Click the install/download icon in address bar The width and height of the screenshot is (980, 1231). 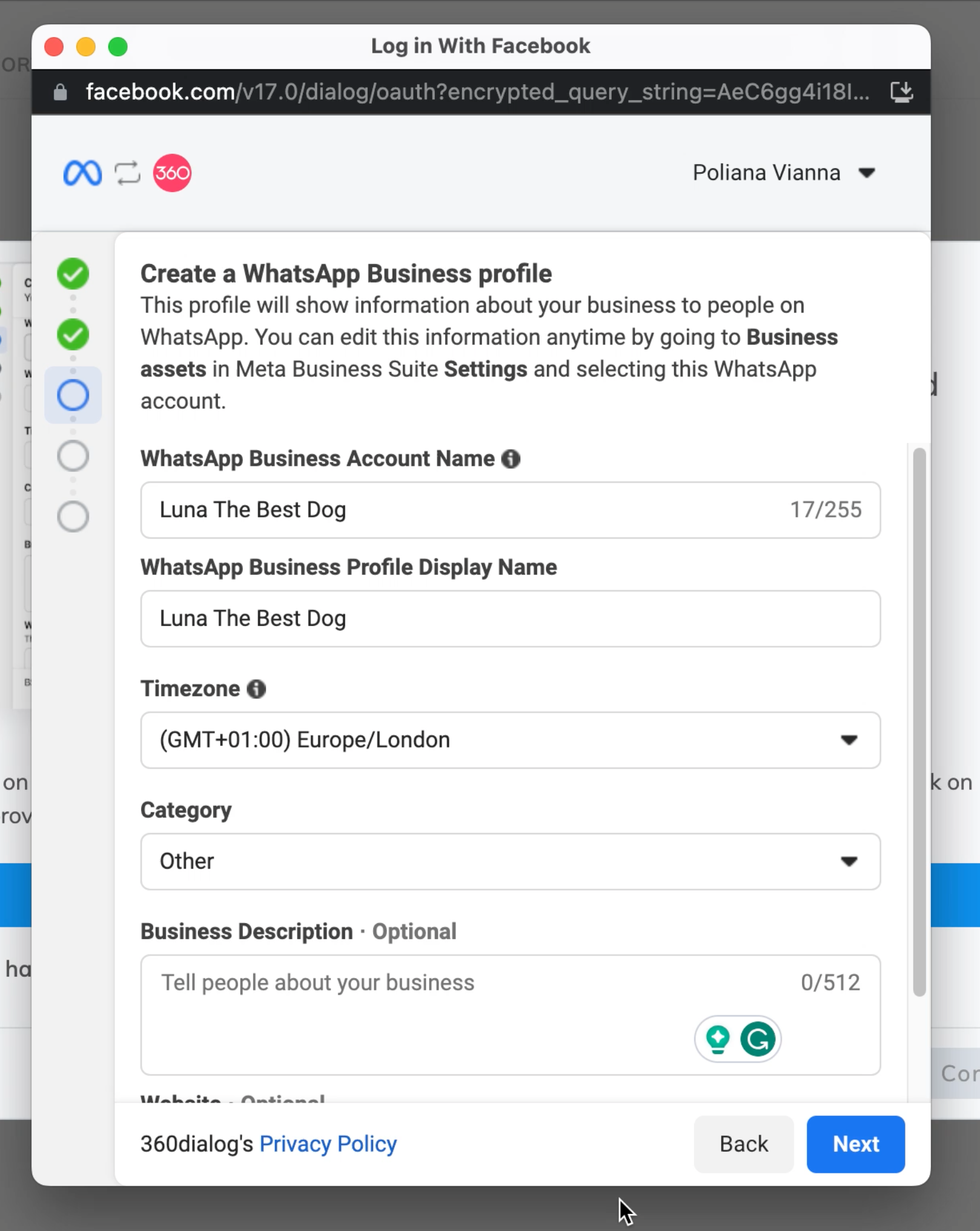(x=901, y=92)
